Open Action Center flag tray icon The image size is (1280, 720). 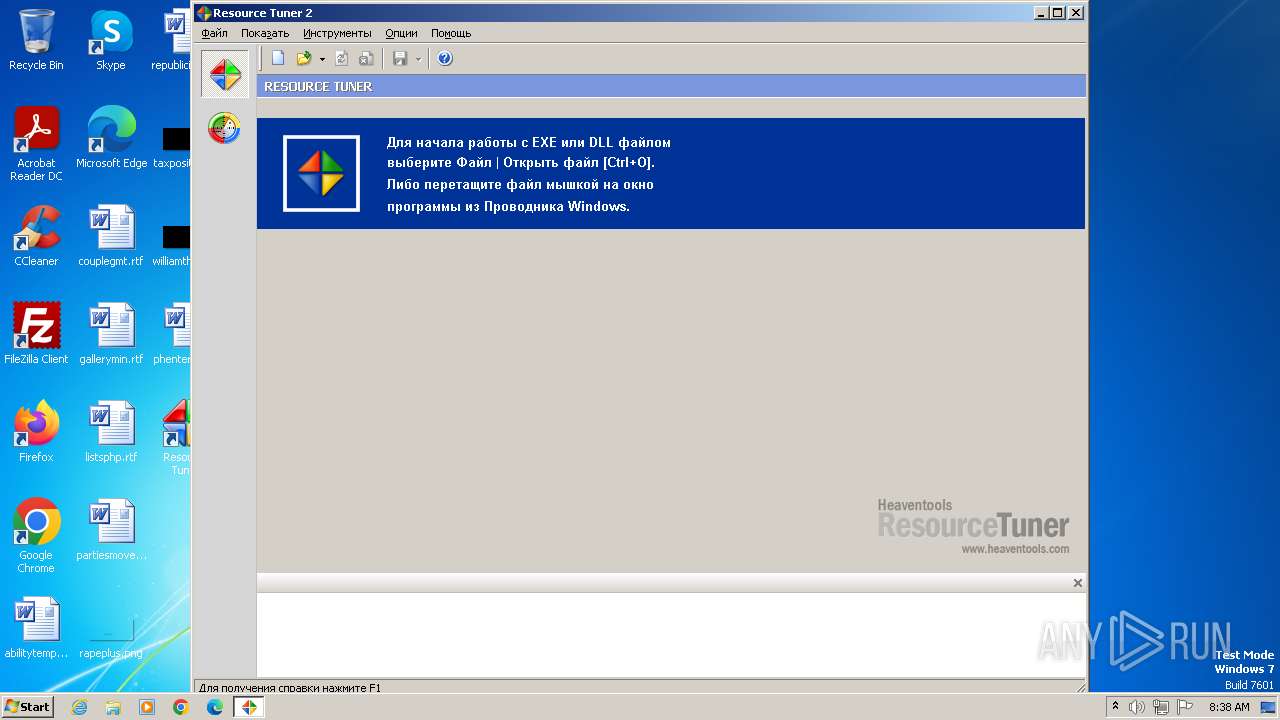[1186, 707]
